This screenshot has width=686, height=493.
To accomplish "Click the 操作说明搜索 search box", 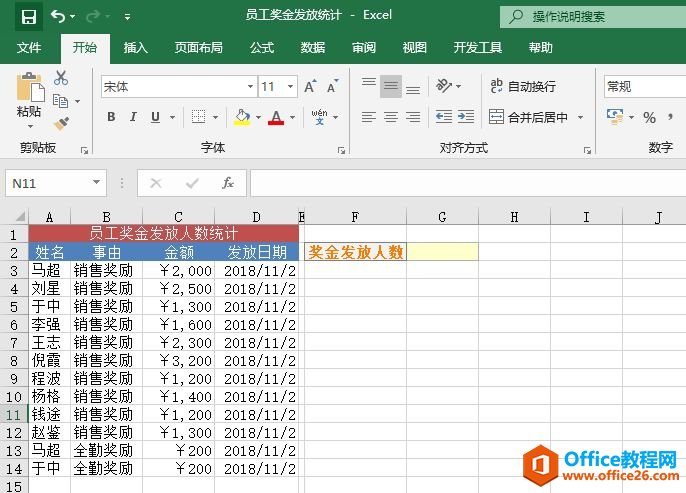I will [592, 16].
